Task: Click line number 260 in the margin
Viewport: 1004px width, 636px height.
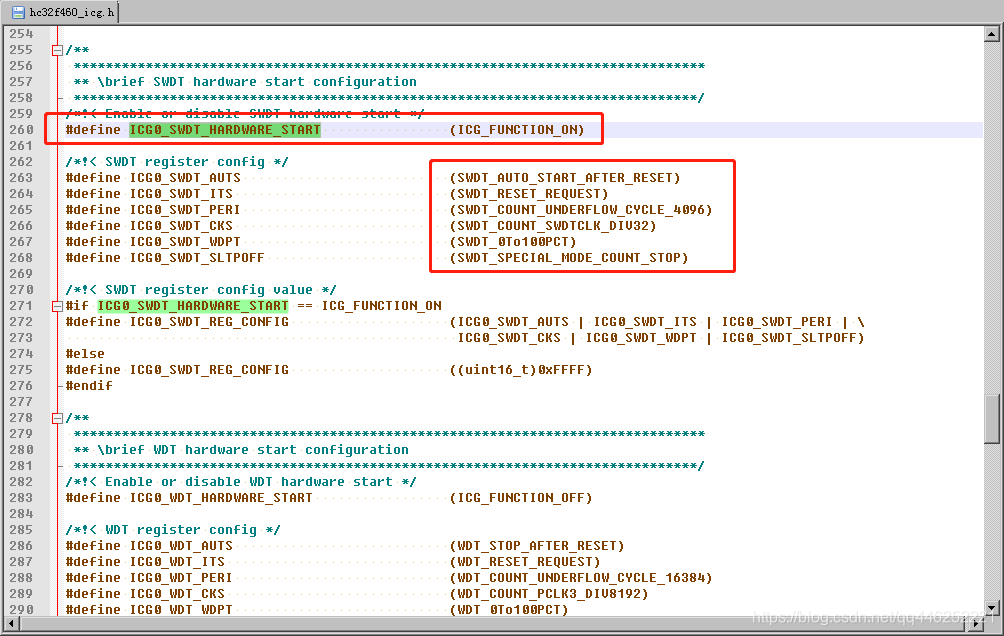Action: [x=21, y=130]
